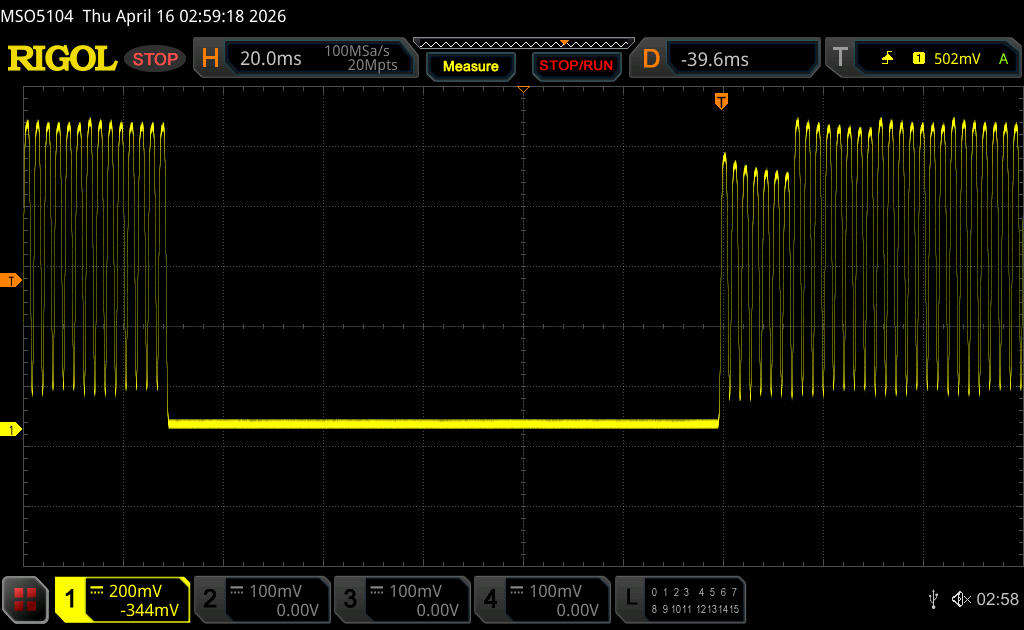Click the USB status icon
This screenshot has height=630, width=1024.
[933, 598]
